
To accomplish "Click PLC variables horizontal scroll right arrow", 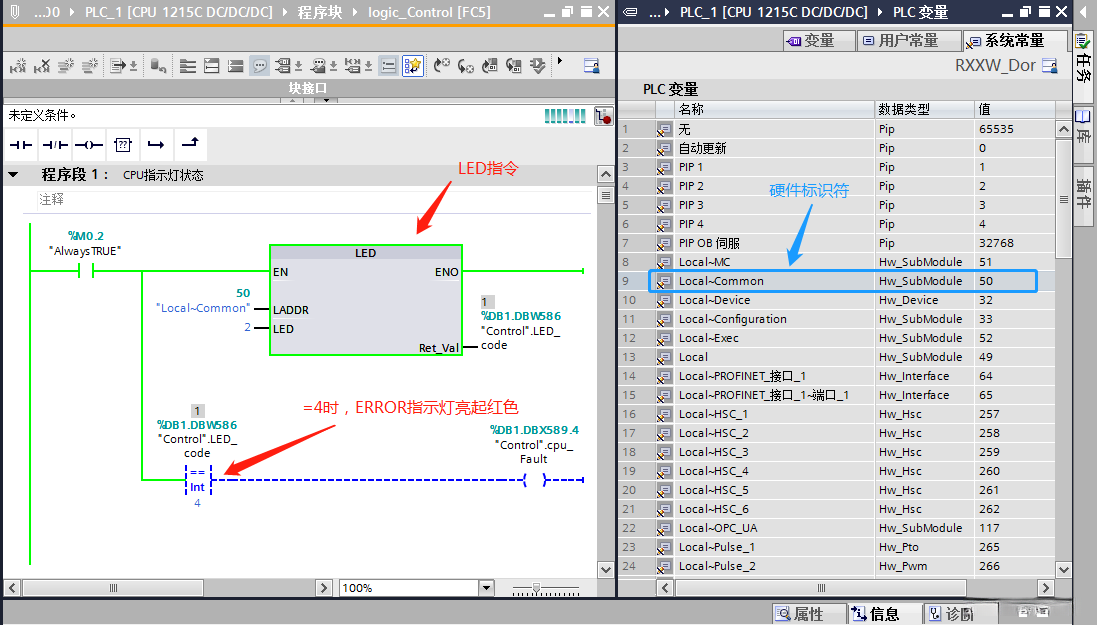I will click(x=1045, y=588).
